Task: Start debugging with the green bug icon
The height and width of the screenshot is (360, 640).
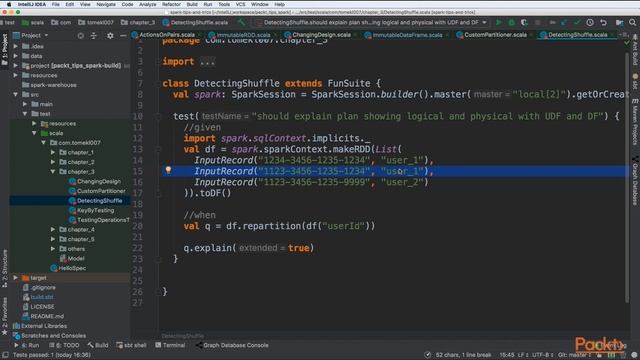Action: pos(511,22)
